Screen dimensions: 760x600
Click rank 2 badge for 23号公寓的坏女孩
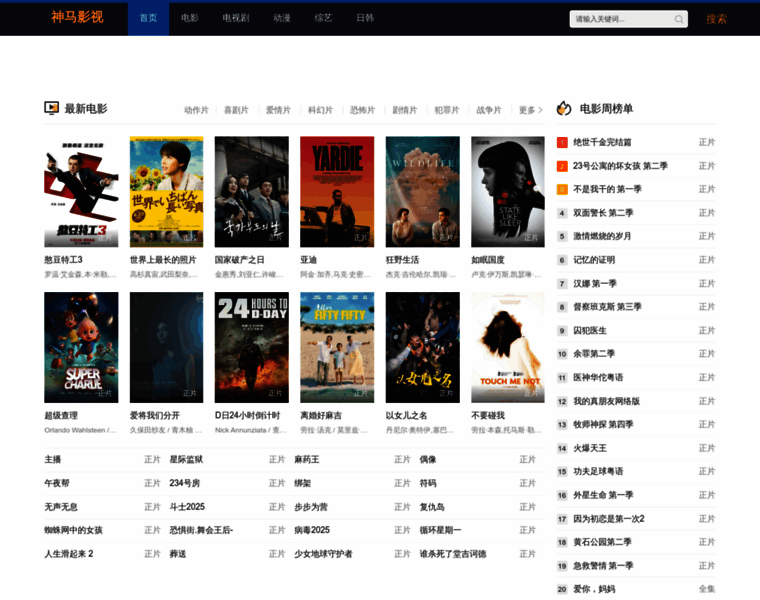(x=562, y=166)
